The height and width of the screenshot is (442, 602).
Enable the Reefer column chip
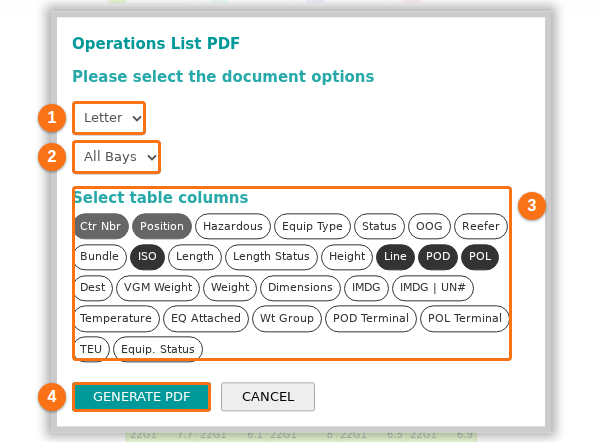tap(481, 226)
